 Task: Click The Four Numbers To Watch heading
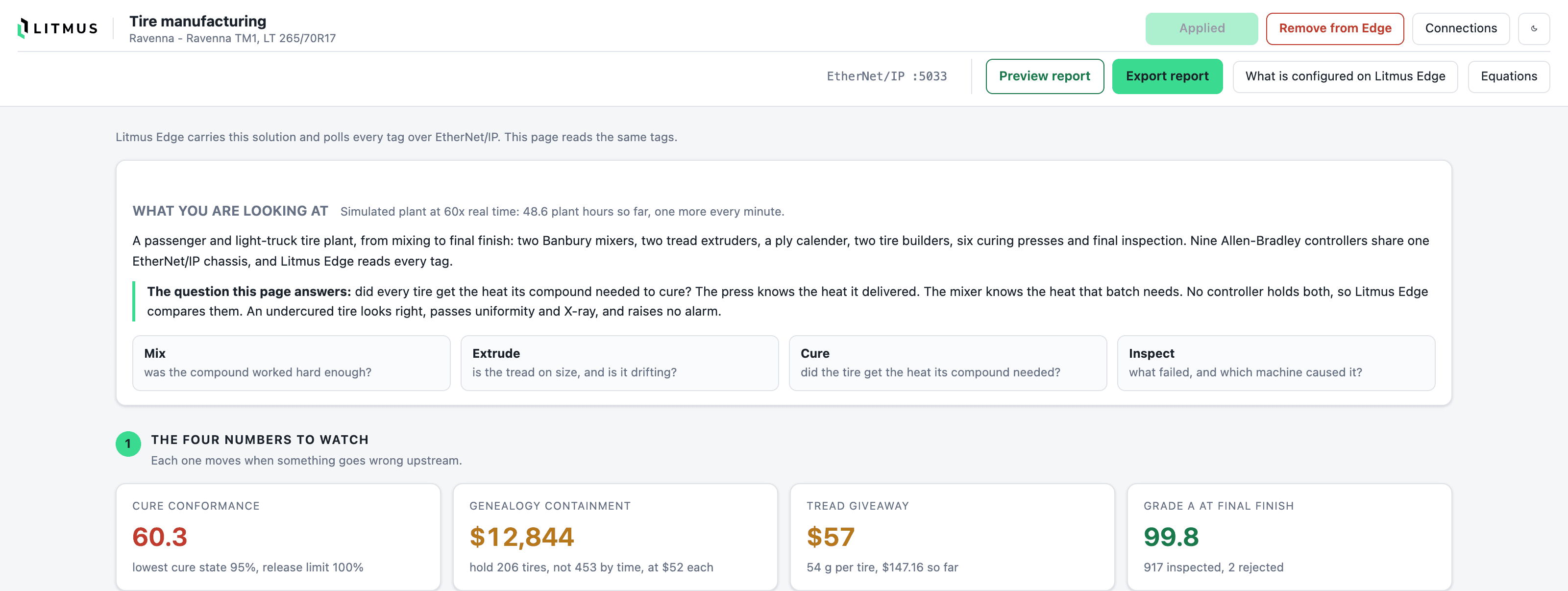(260, 440)
